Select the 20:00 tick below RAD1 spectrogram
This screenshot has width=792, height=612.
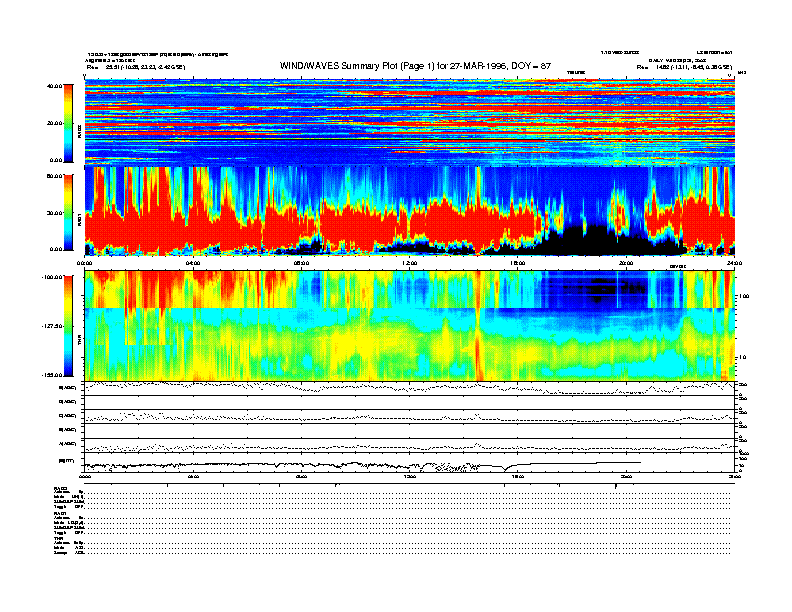point(626,263)
